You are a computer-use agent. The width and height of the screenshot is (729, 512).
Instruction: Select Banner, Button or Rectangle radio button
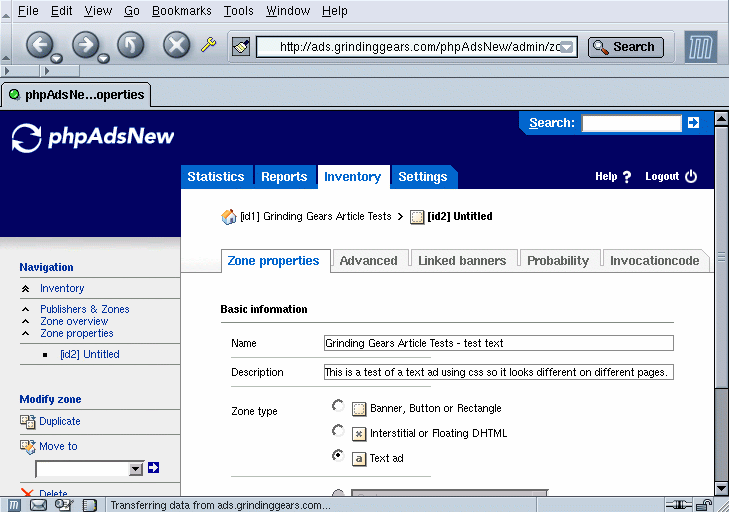pos(338,406)
